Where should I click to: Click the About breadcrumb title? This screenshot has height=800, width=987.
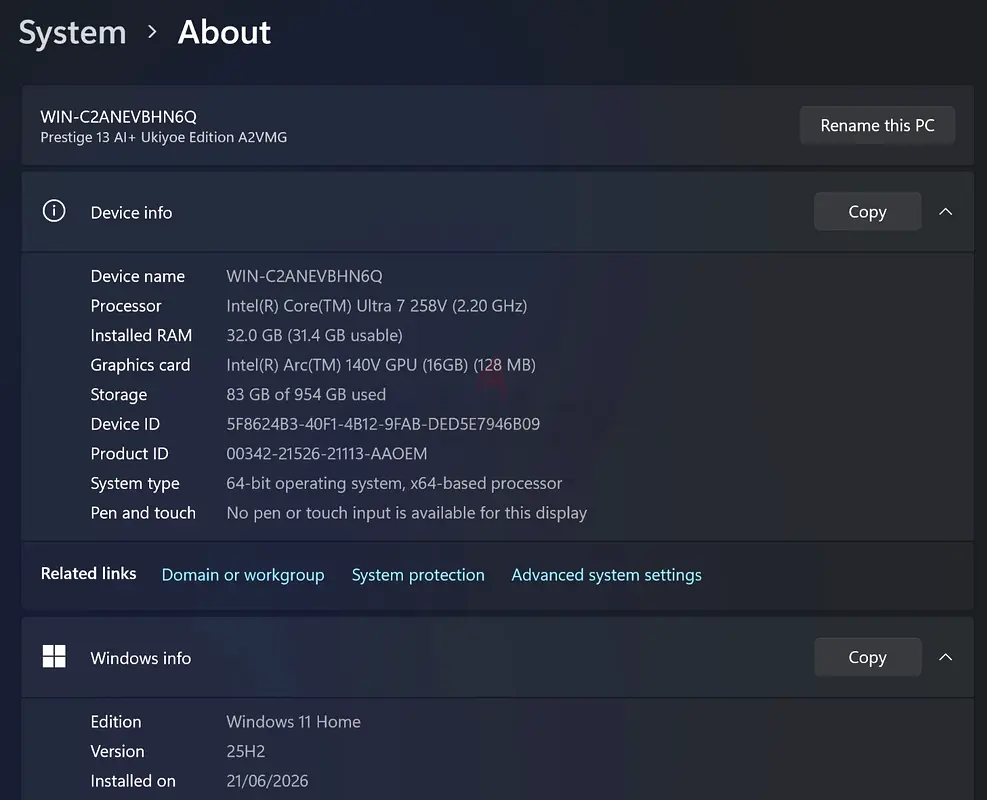point(224,32)
